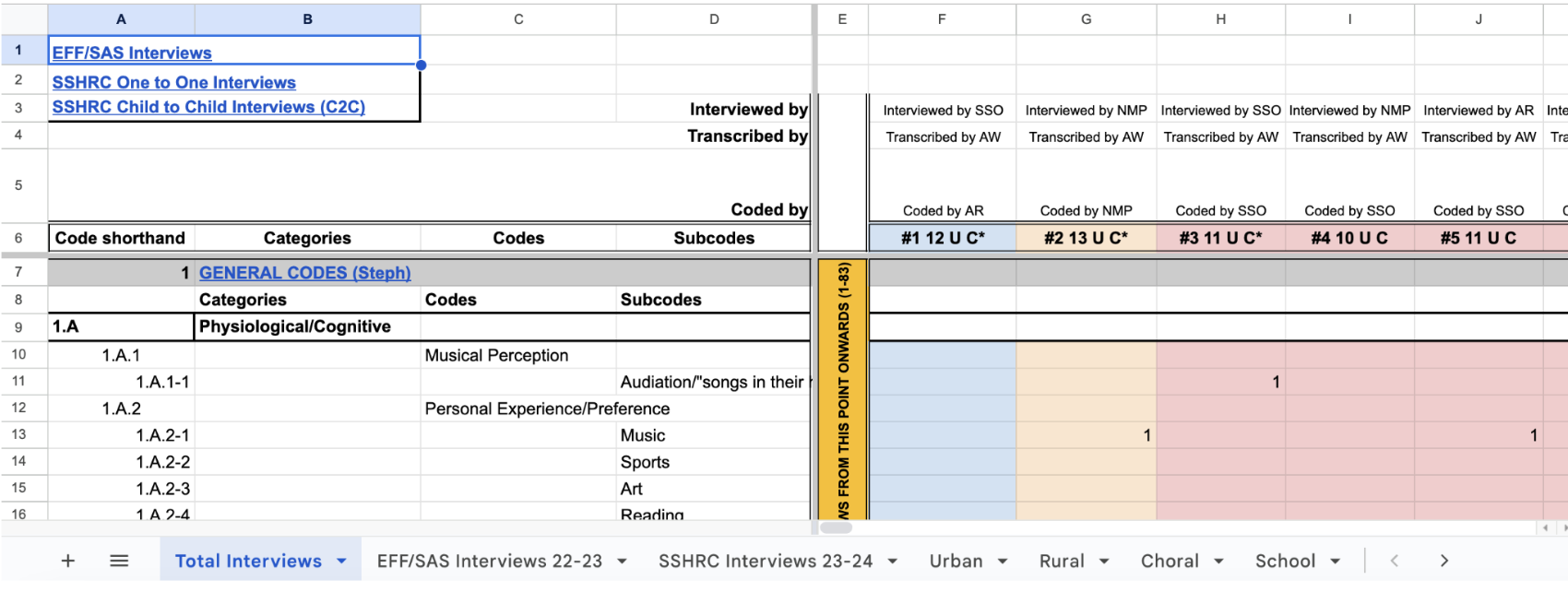Select column B header

point(307,19)
